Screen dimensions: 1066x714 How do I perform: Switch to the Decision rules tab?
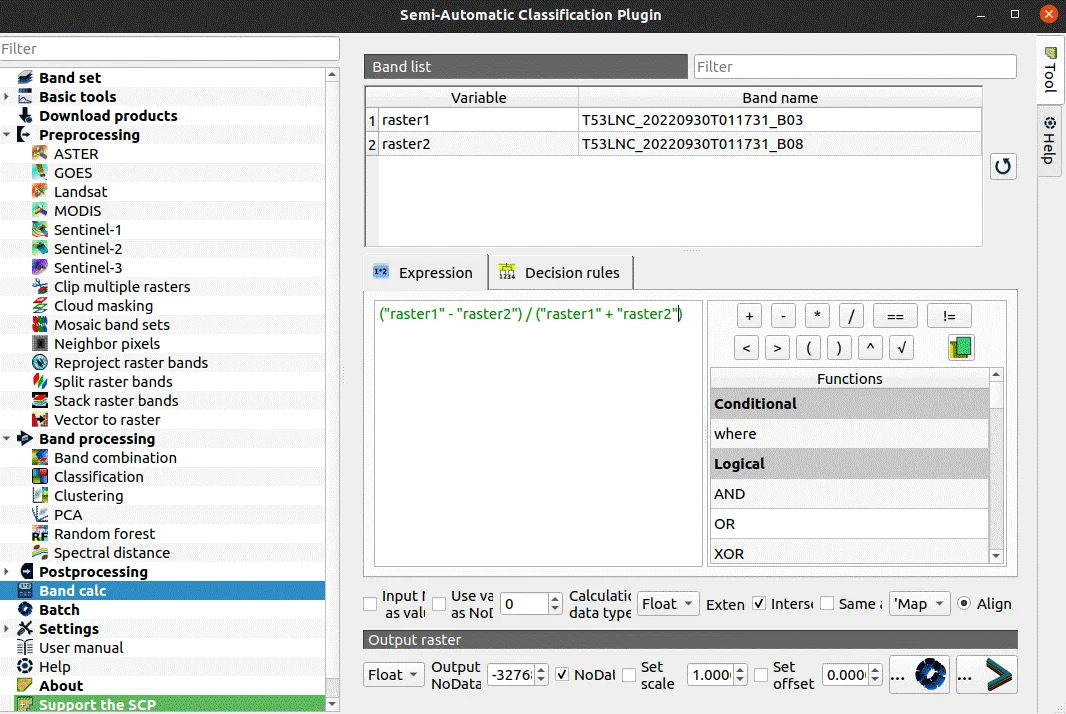pyautogui.click(x=560, y=273)
